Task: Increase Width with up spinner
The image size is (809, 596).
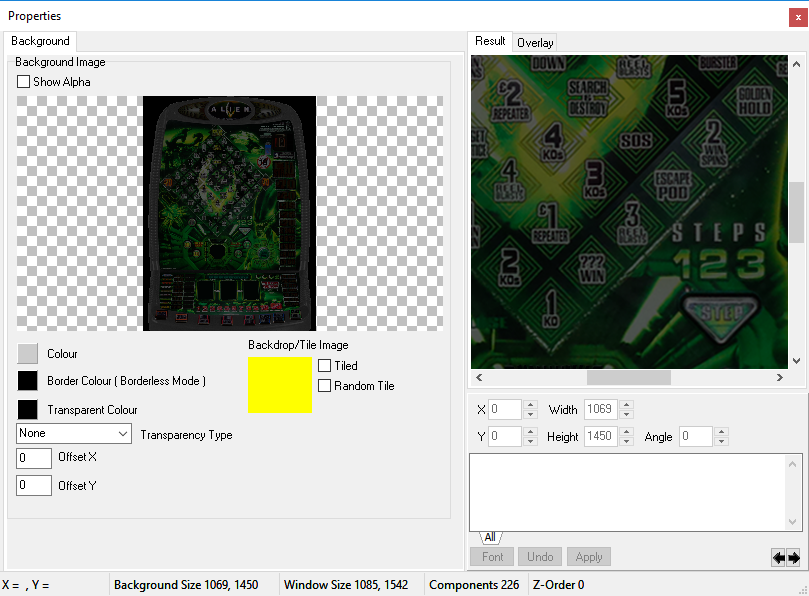Action: click(x=626, y=405)
